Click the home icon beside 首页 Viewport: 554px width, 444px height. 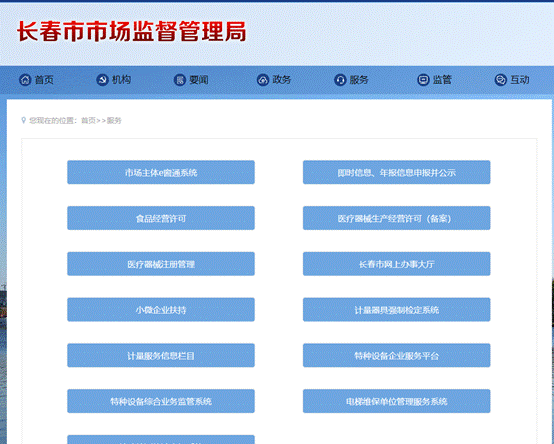[x=25, y=80]
